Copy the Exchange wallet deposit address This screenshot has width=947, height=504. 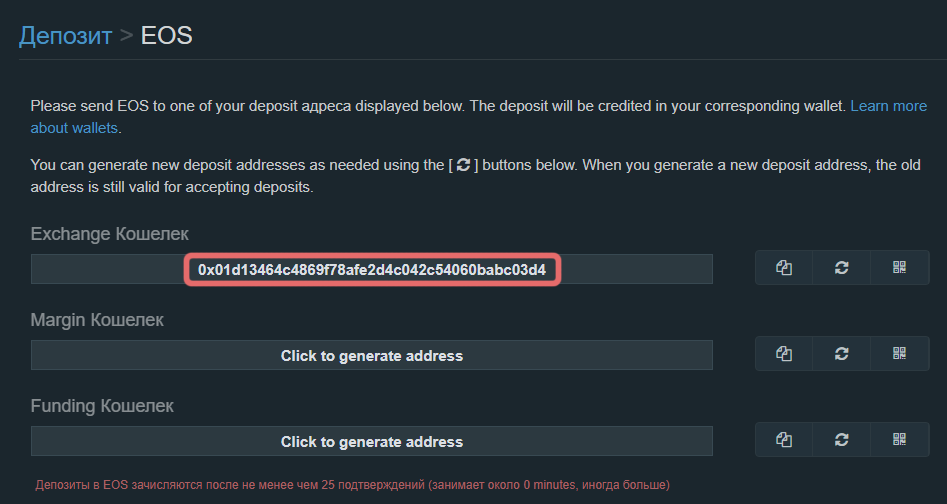pyautogui.click(x=784, y=269)
